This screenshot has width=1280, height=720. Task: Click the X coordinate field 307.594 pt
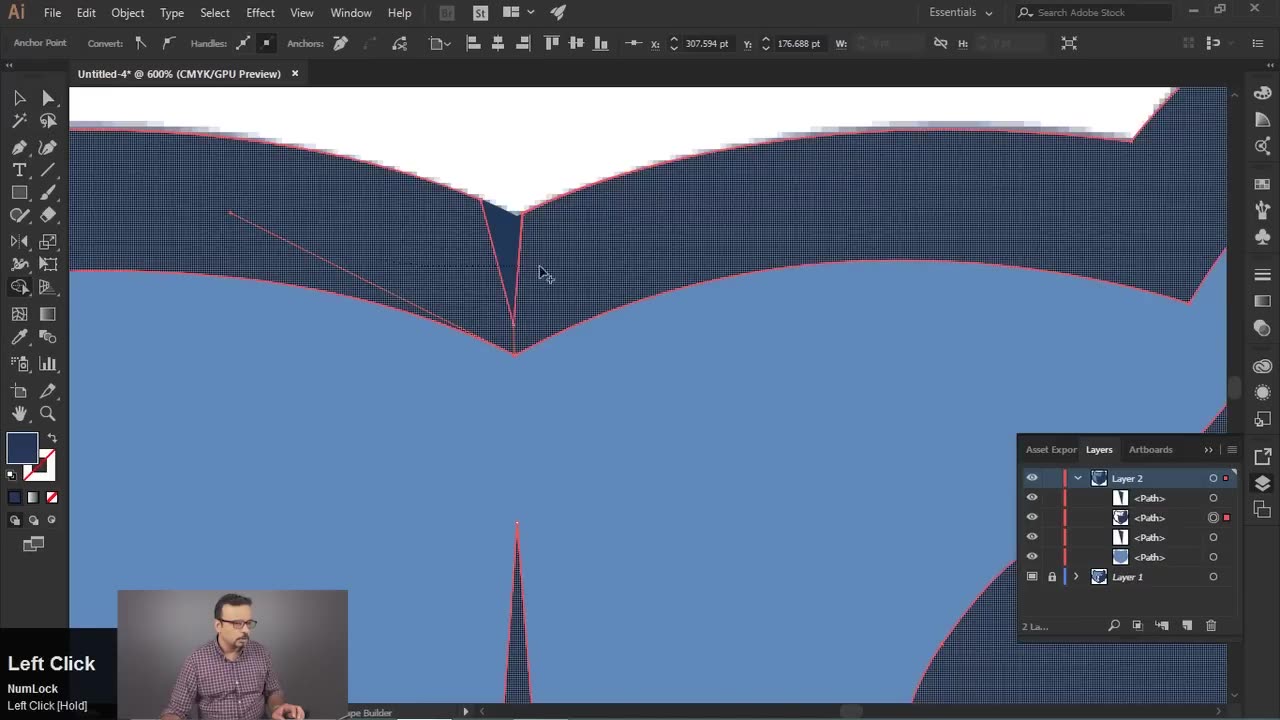click(x=707, y=43)
